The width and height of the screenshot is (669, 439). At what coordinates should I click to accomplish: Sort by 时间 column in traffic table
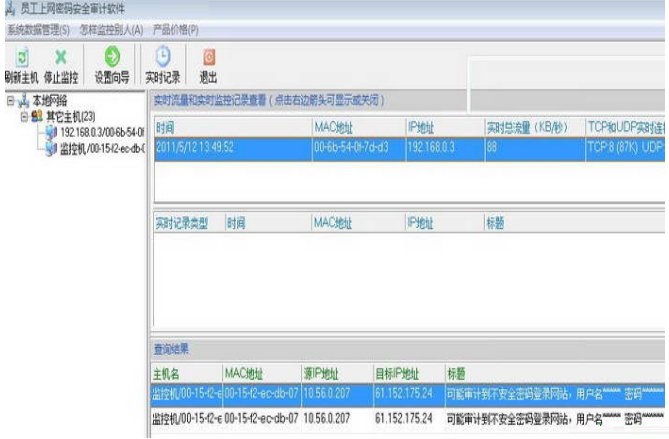click(x=233, y=127)
